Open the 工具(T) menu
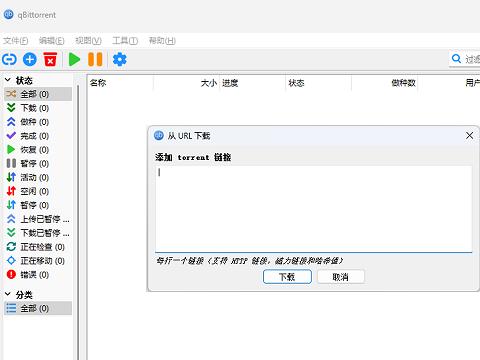480x360 pixels. (x=125, y=41)
